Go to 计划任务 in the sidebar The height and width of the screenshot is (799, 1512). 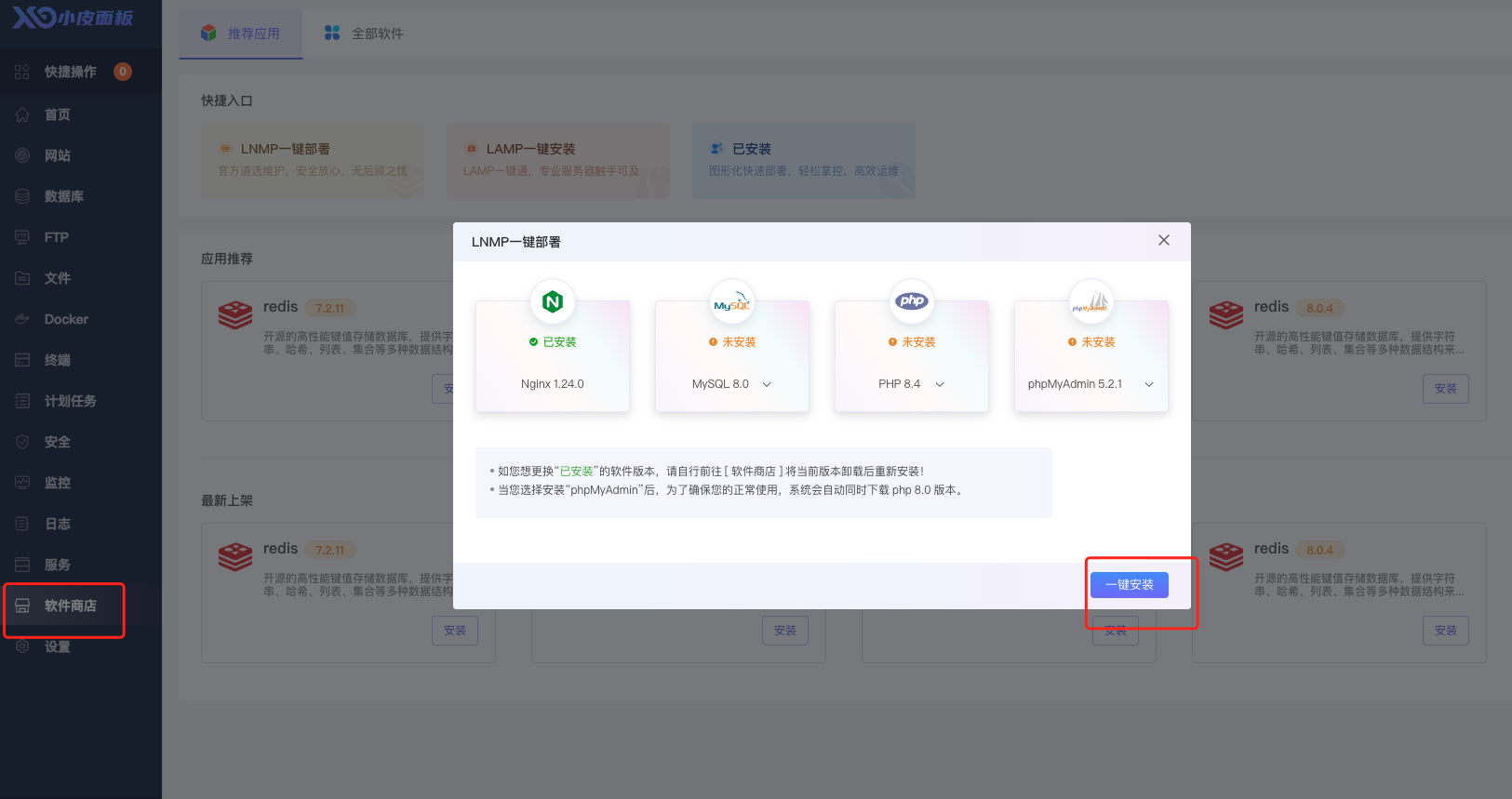pos(70,401)
